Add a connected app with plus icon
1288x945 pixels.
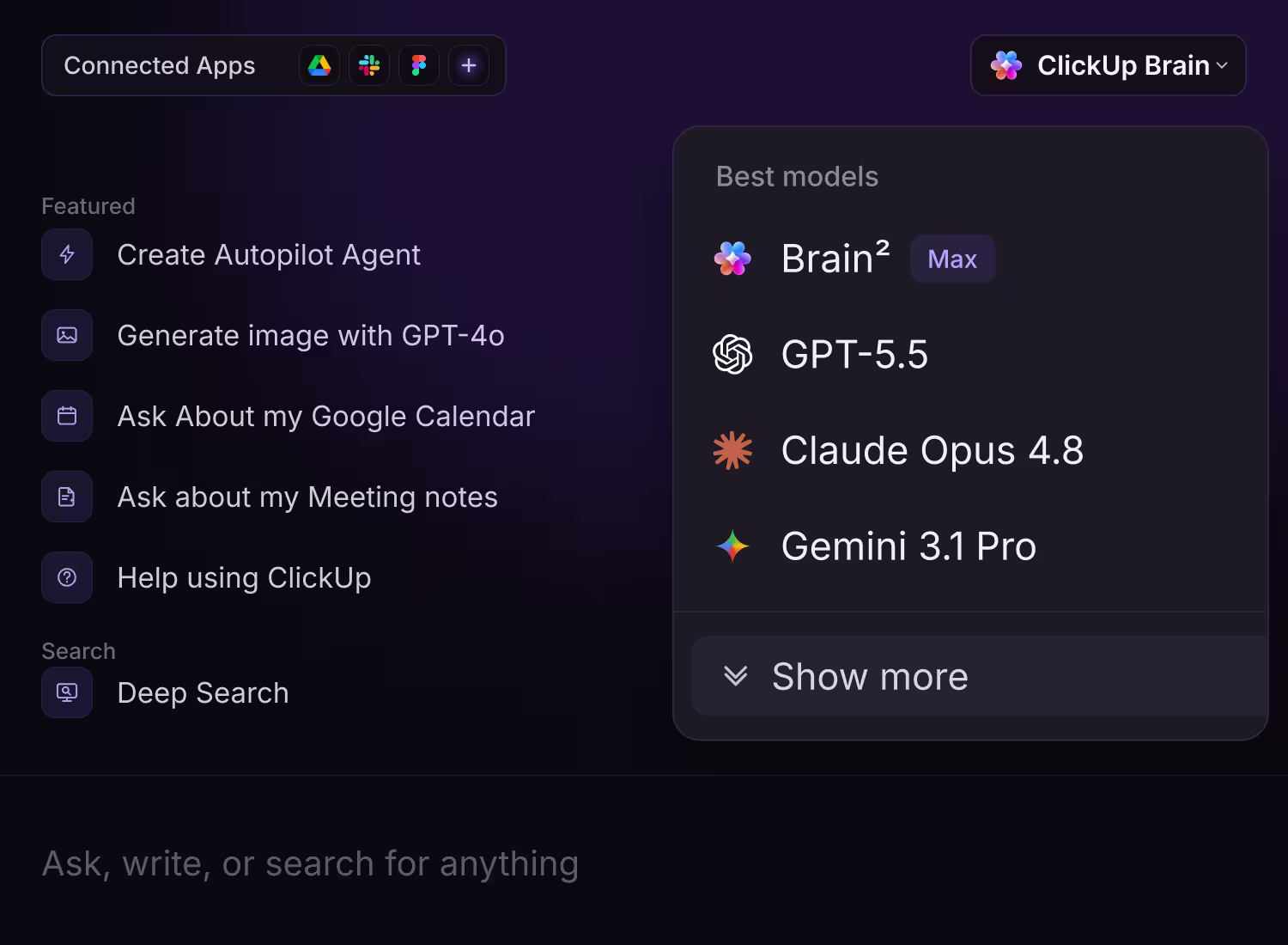click(469, 65)
